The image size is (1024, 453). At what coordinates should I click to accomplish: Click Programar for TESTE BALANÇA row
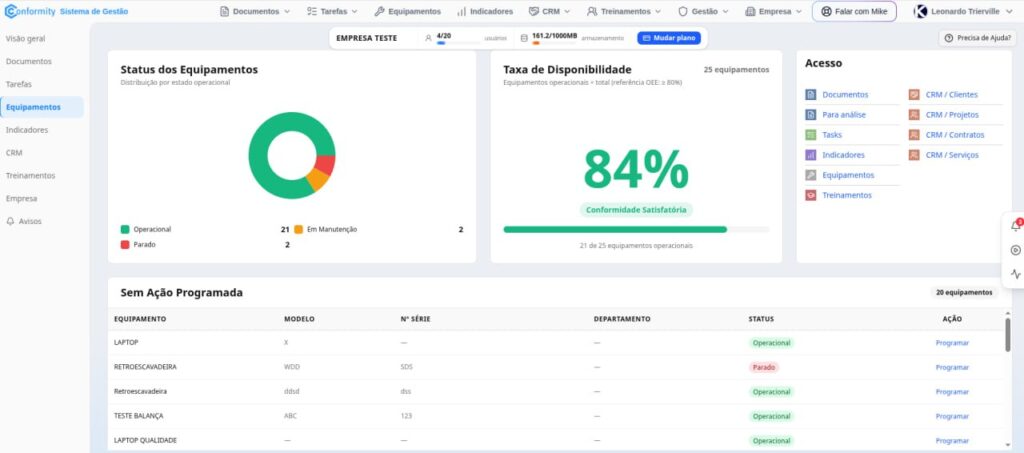click(952, 416)
